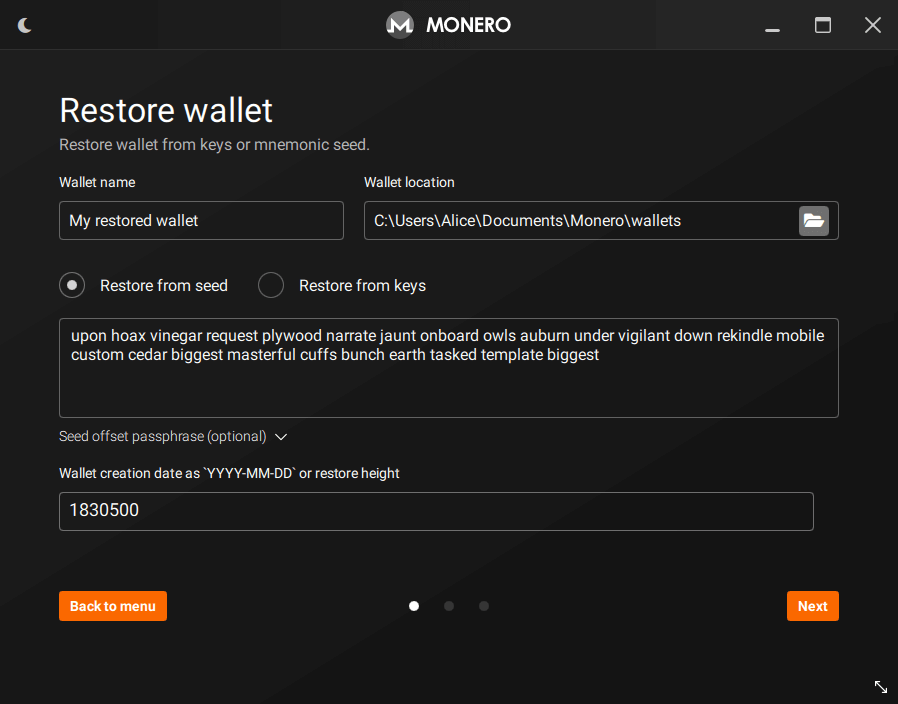Viewport: 898px width, 704px height.
Task: Click the mnemonic seed text area
Action: coord(449,368)
